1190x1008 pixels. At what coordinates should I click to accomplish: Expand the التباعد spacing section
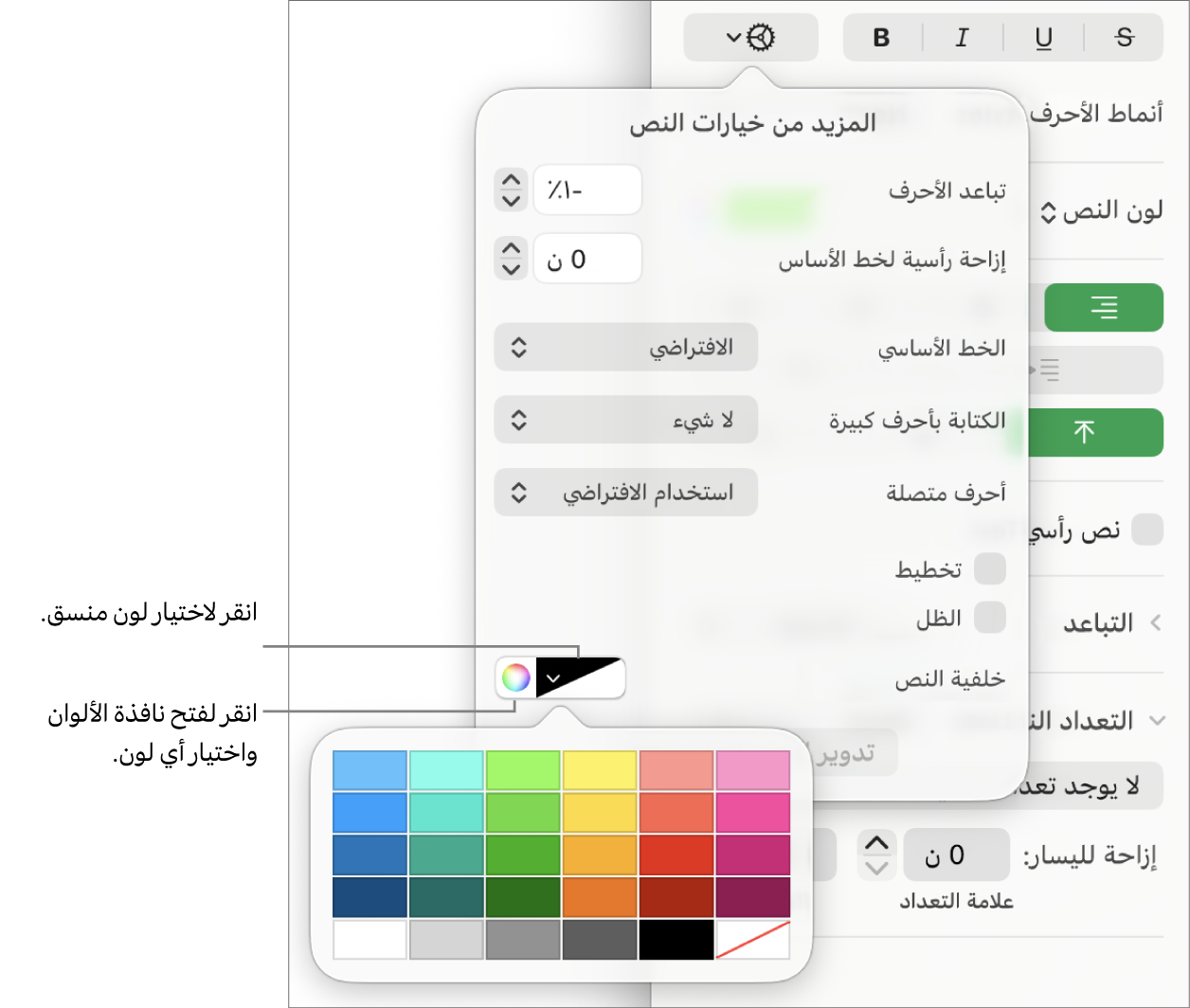point(1154,622)
